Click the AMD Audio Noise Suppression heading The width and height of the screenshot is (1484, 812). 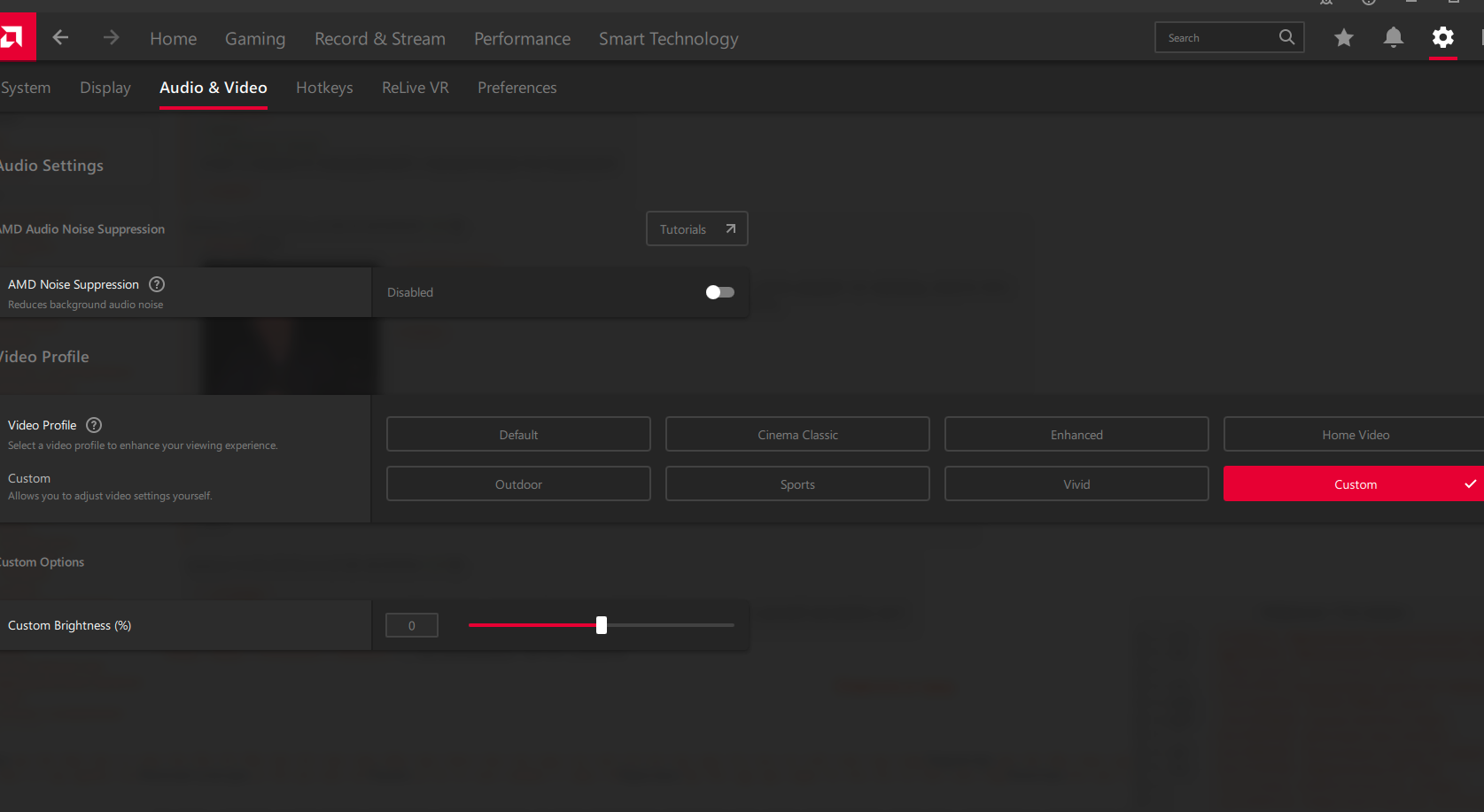click(82, 229)
